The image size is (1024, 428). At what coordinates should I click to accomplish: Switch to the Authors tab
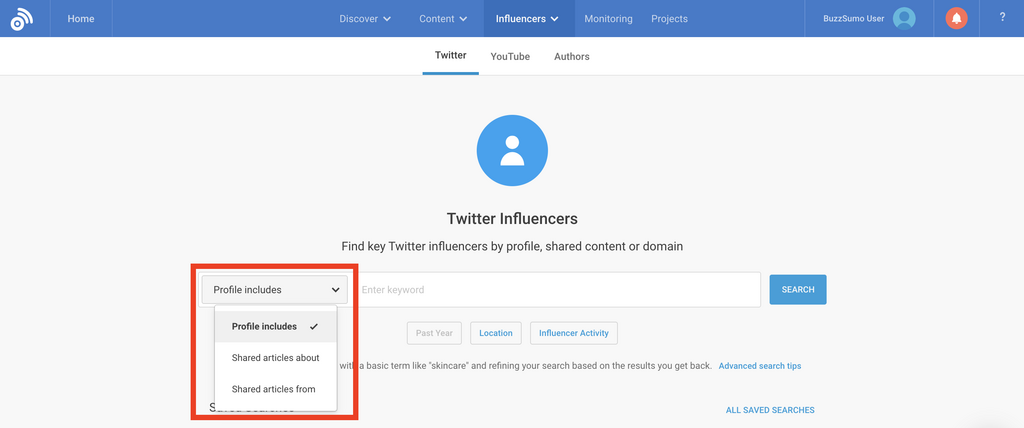[x=572, y=57]
